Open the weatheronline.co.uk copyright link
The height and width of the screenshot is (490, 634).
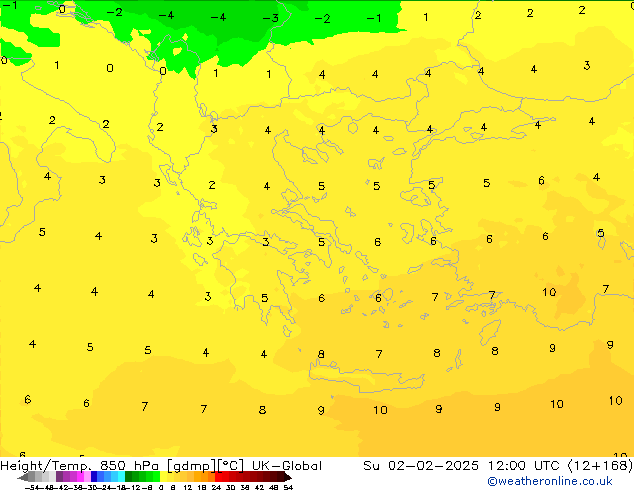(550, 481)
